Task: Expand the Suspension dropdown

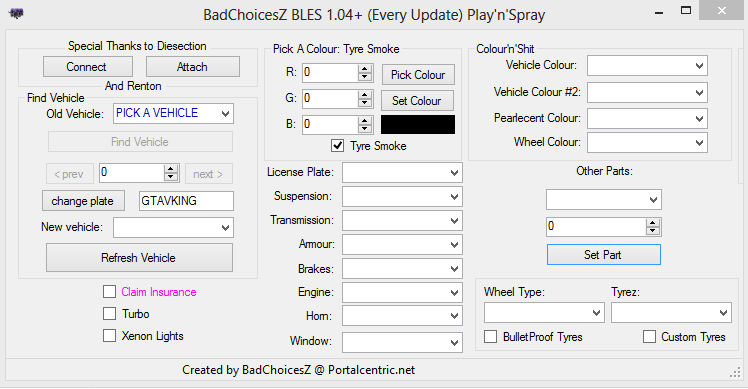Action: tap(402, 197)
